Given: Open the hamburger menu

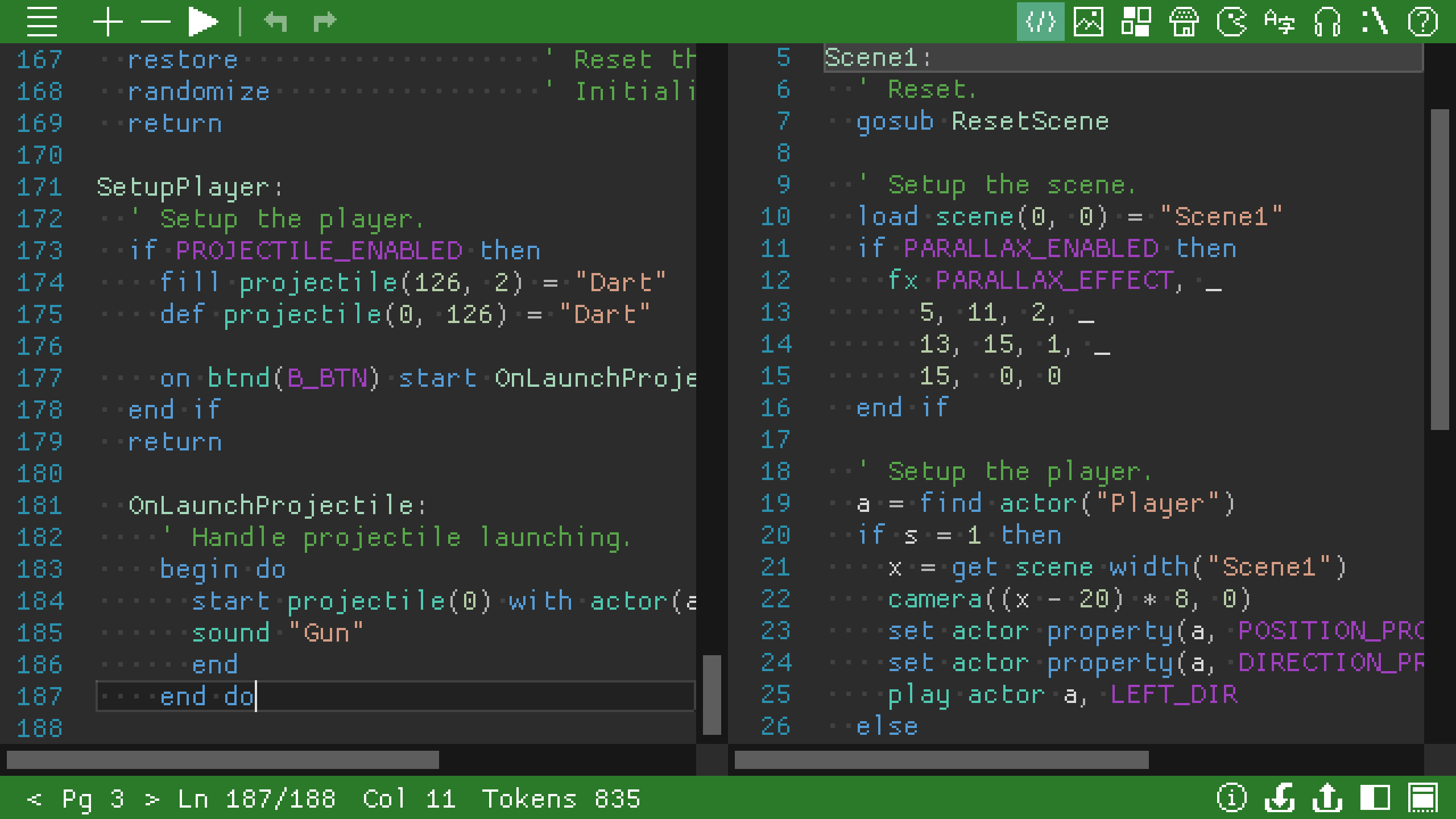Looking at the screenshot, I should tap(43, 22).
